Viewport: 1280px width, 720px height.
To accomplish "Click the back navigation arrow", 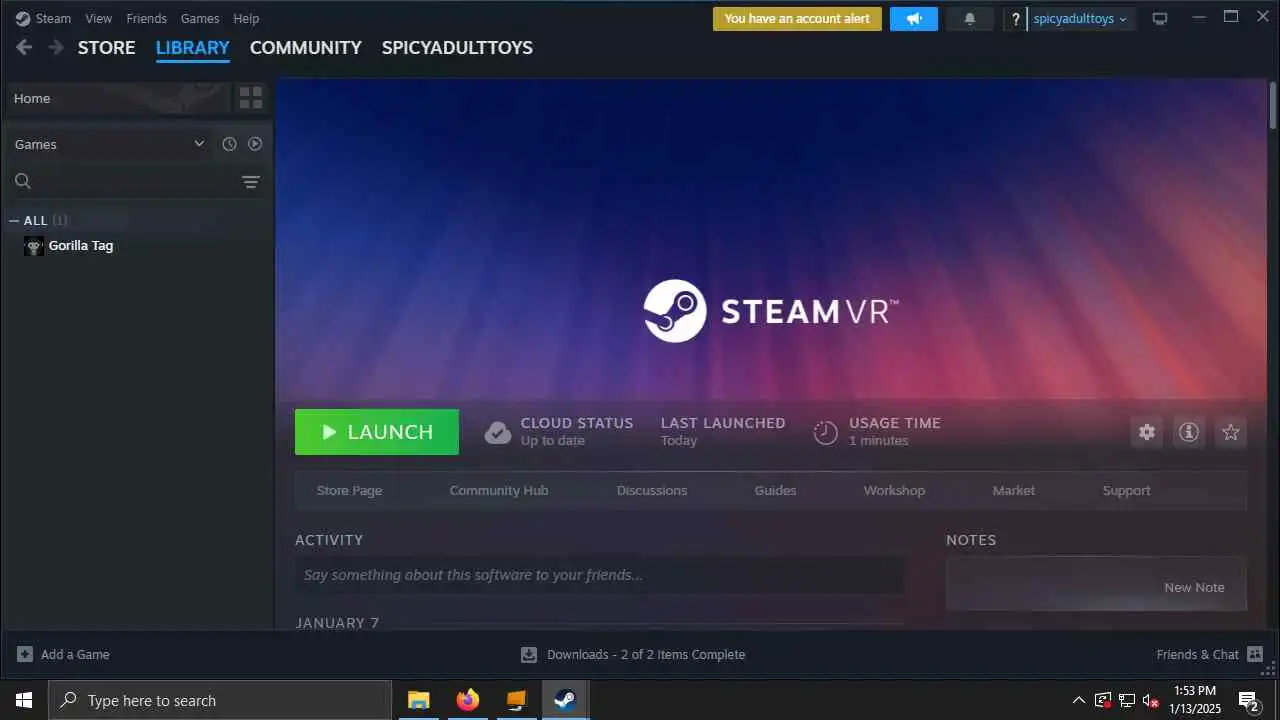I will point(24,47).
